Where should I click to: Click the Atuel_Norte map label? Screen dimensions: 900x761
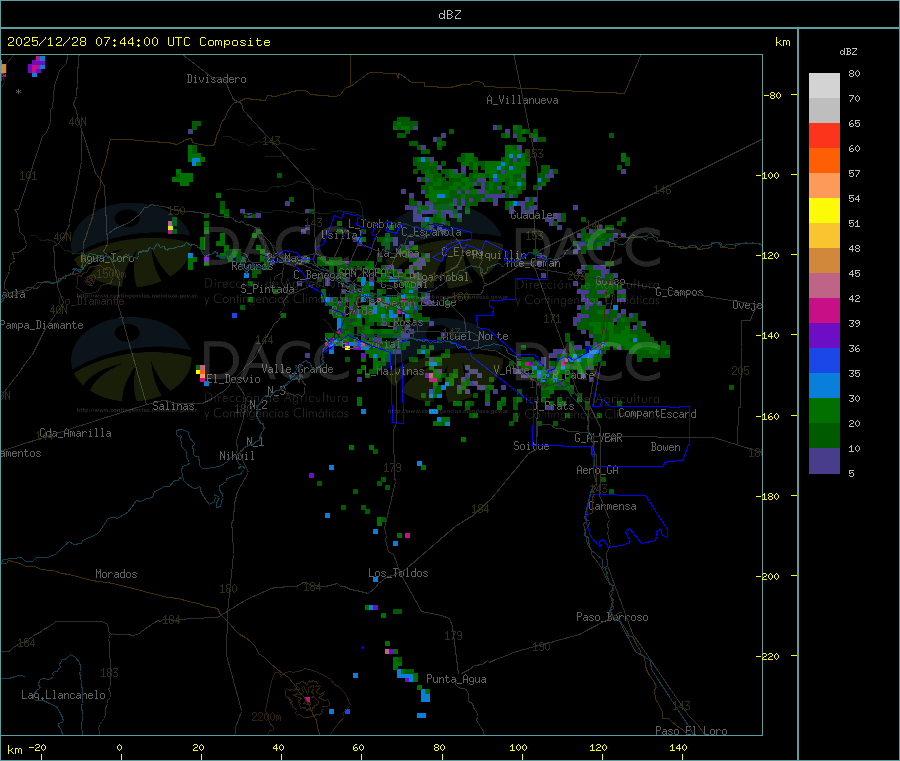pos(475,336)
